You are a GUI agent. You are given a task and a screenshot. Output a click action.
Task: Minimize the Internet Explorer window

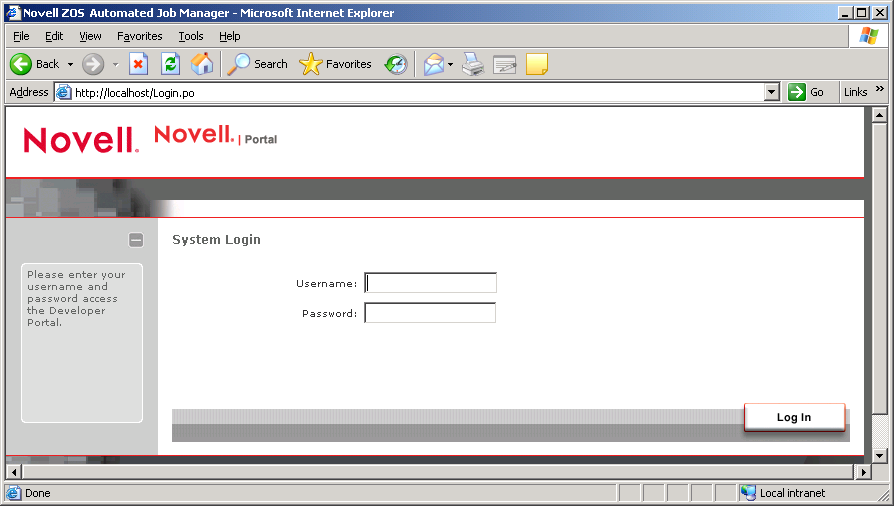tap(846, 13)
